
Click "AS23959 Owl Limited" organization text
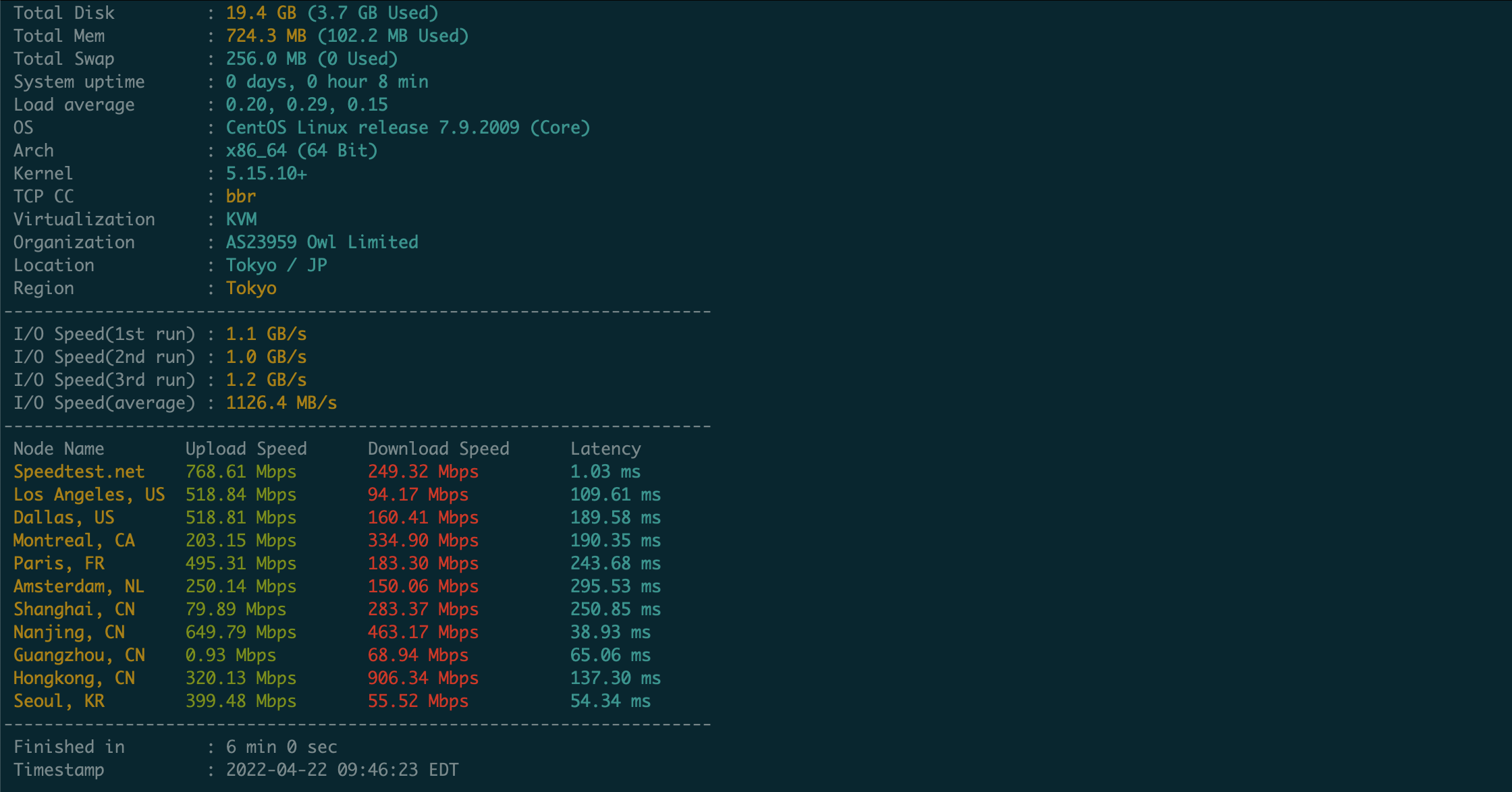coord(322,242)
